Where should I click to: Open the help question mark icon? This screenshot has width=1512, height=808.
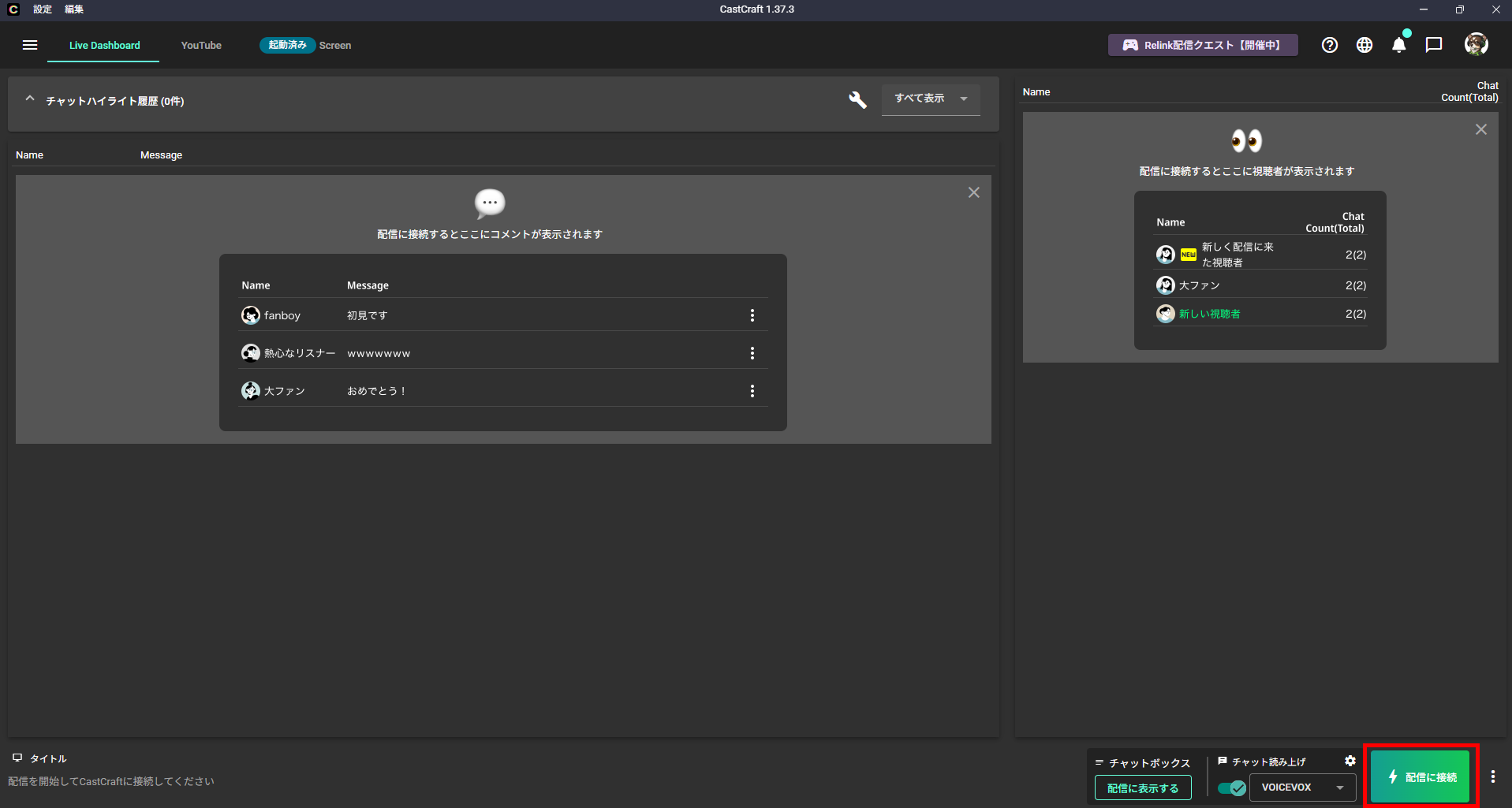pyautogui.click(x=1330, y=45)
